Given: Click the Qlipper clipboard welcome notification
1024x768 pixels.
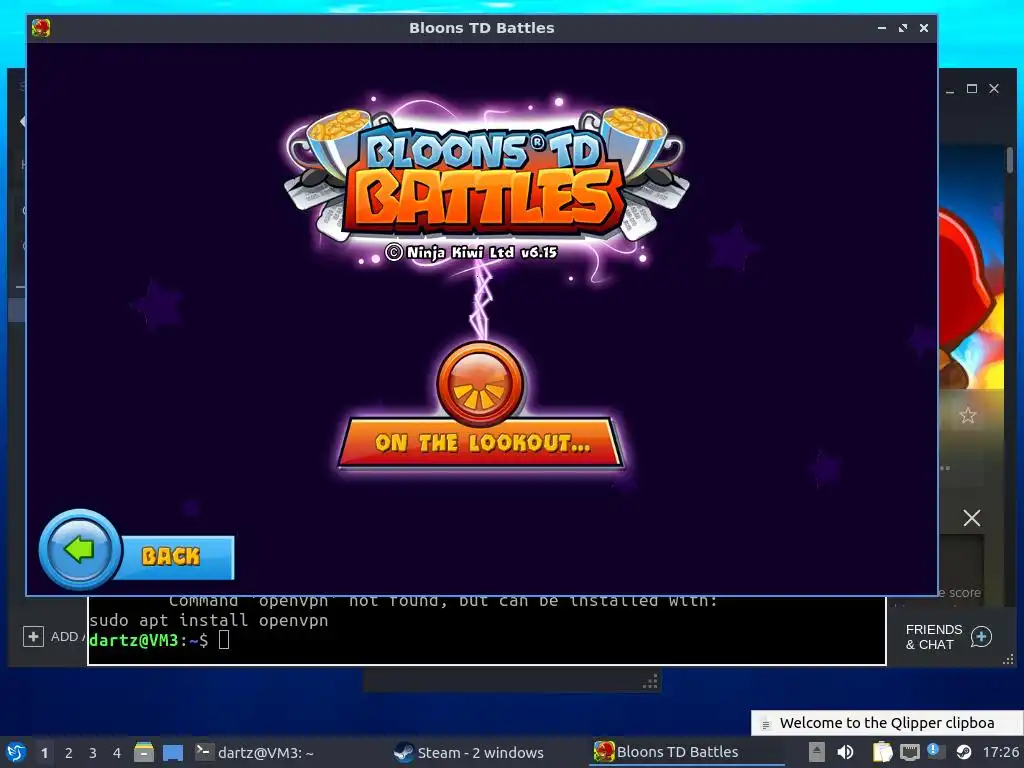Looking at the screenshot, I should coord(887,723).
